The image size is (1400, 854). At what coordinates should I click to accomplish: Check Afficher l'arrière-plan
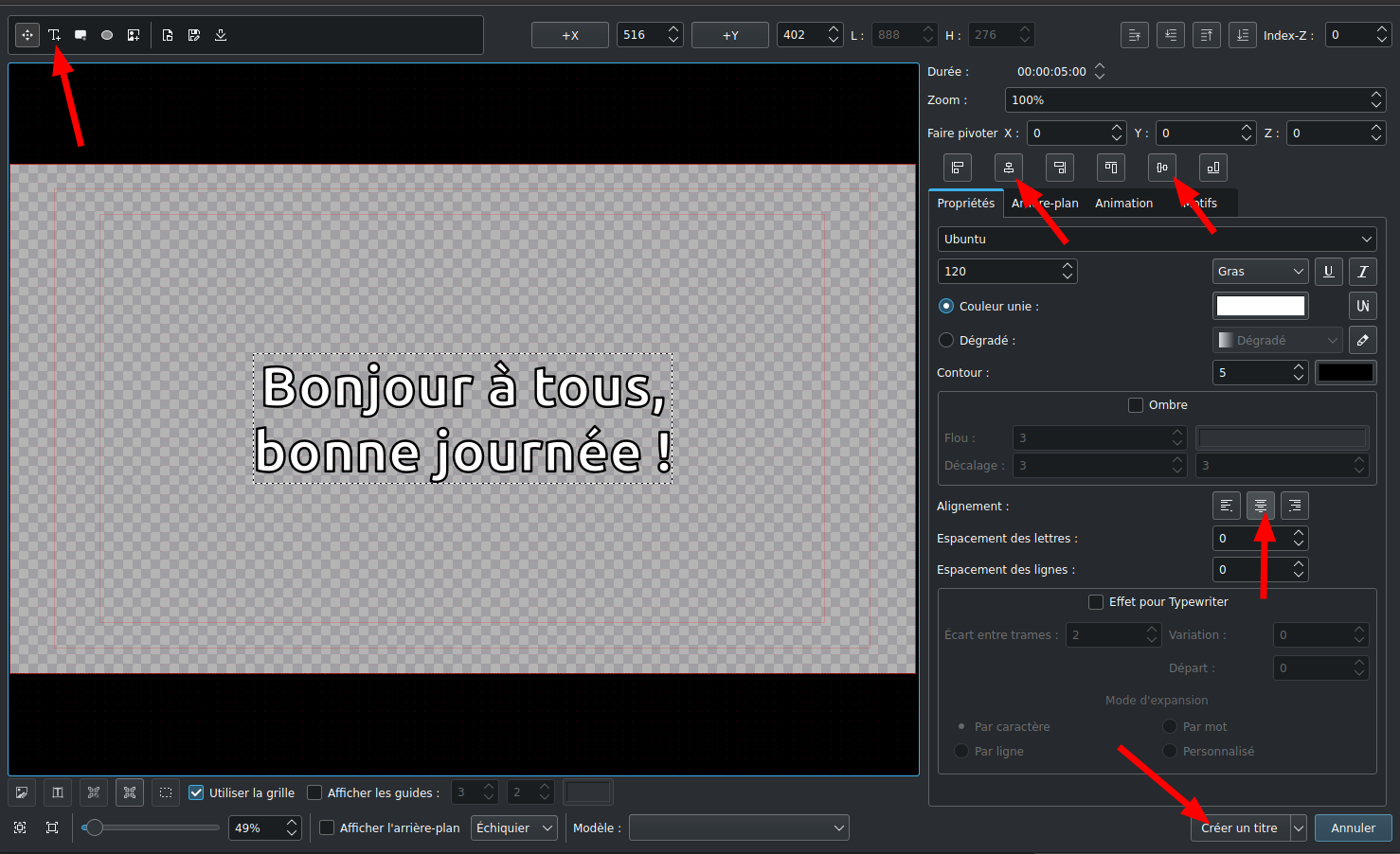click(x=327, y=827)
